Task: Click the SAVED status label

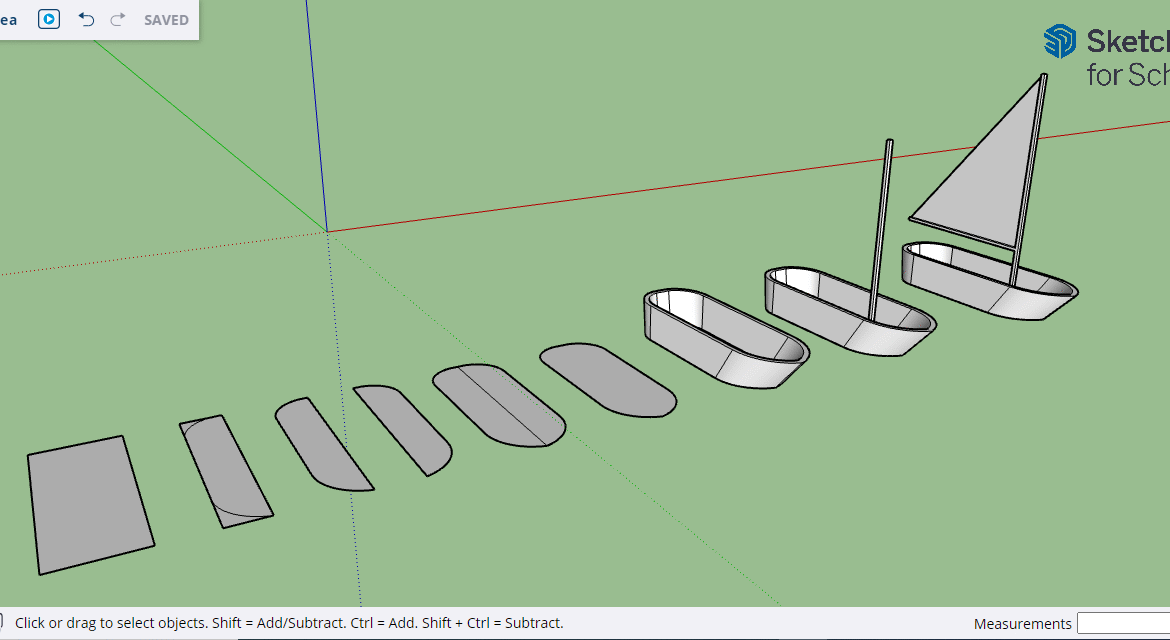Action: click(166, 20)
